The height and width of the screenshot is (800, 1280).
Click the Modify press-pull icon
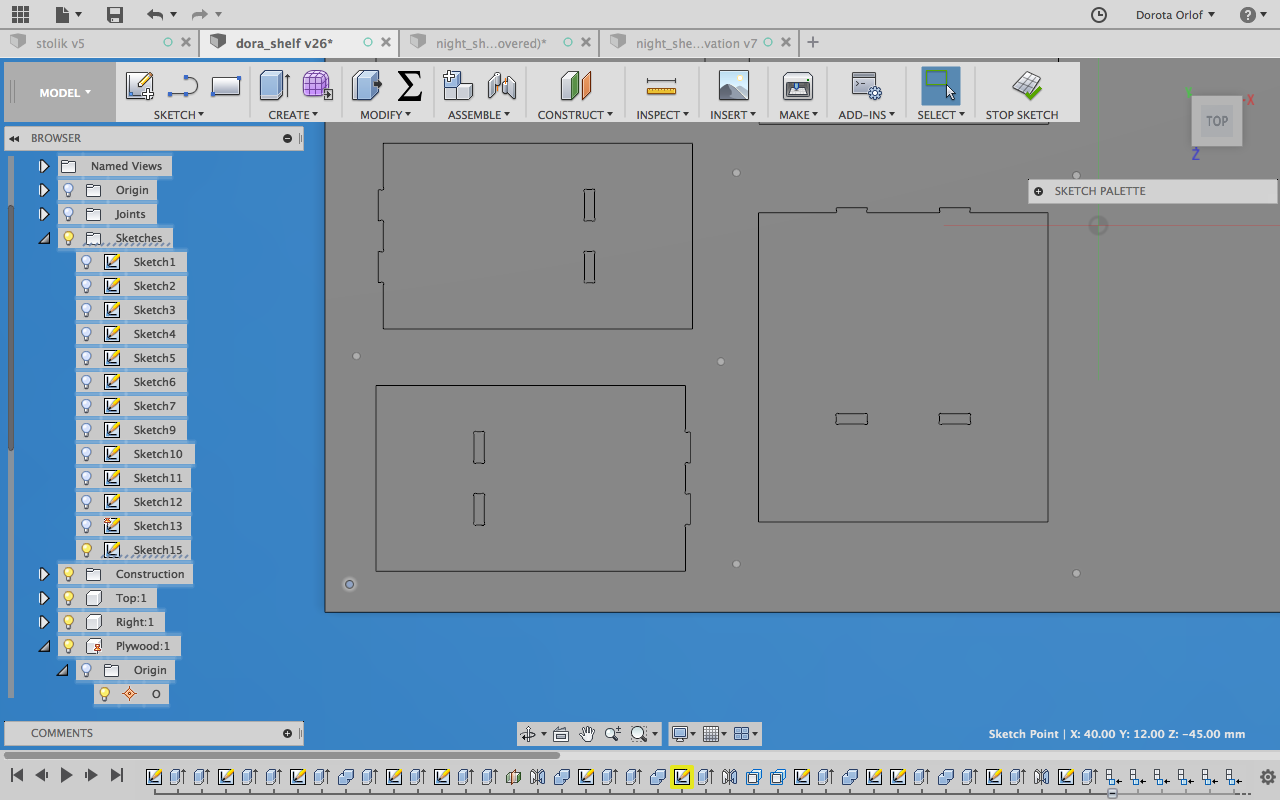[367, 86]
